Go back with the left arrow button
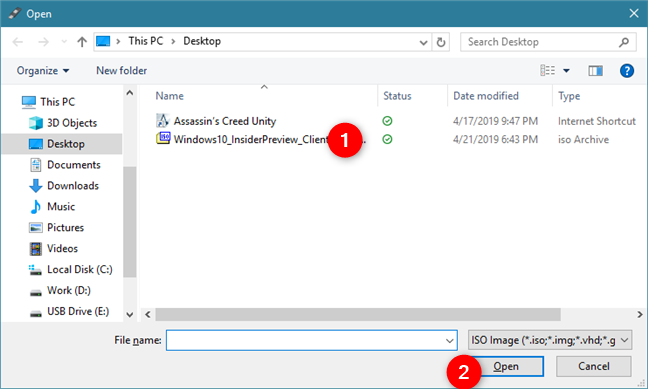 click(x=18, y=42)
